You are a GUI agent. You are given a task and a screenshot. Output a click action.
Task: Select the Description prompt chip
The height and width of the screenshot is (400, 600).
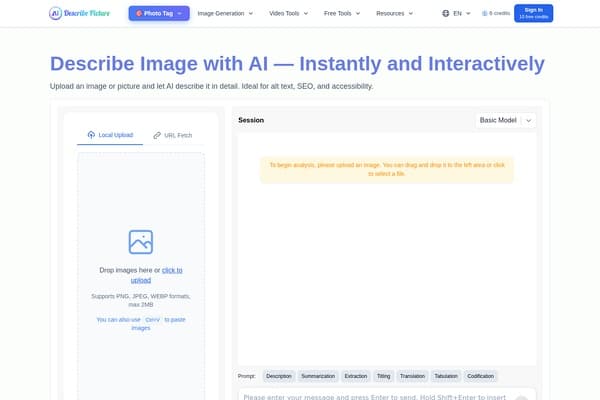coord(279,376)
